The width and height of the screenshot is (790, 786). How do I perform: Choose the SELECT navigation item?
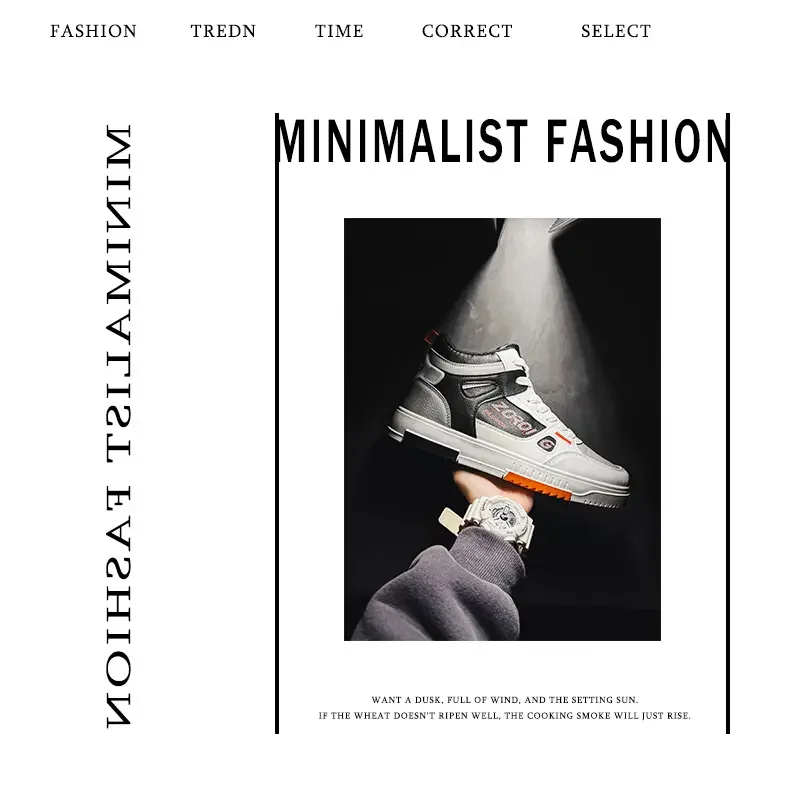[x=616, y=31]
